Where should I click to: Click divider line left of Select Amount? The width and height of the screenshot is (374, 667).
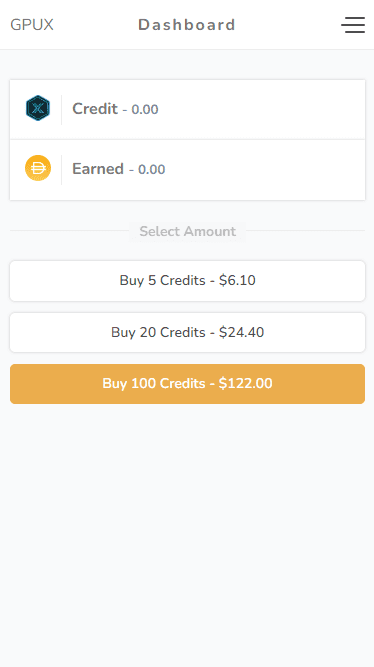click(x=70, y=231)
